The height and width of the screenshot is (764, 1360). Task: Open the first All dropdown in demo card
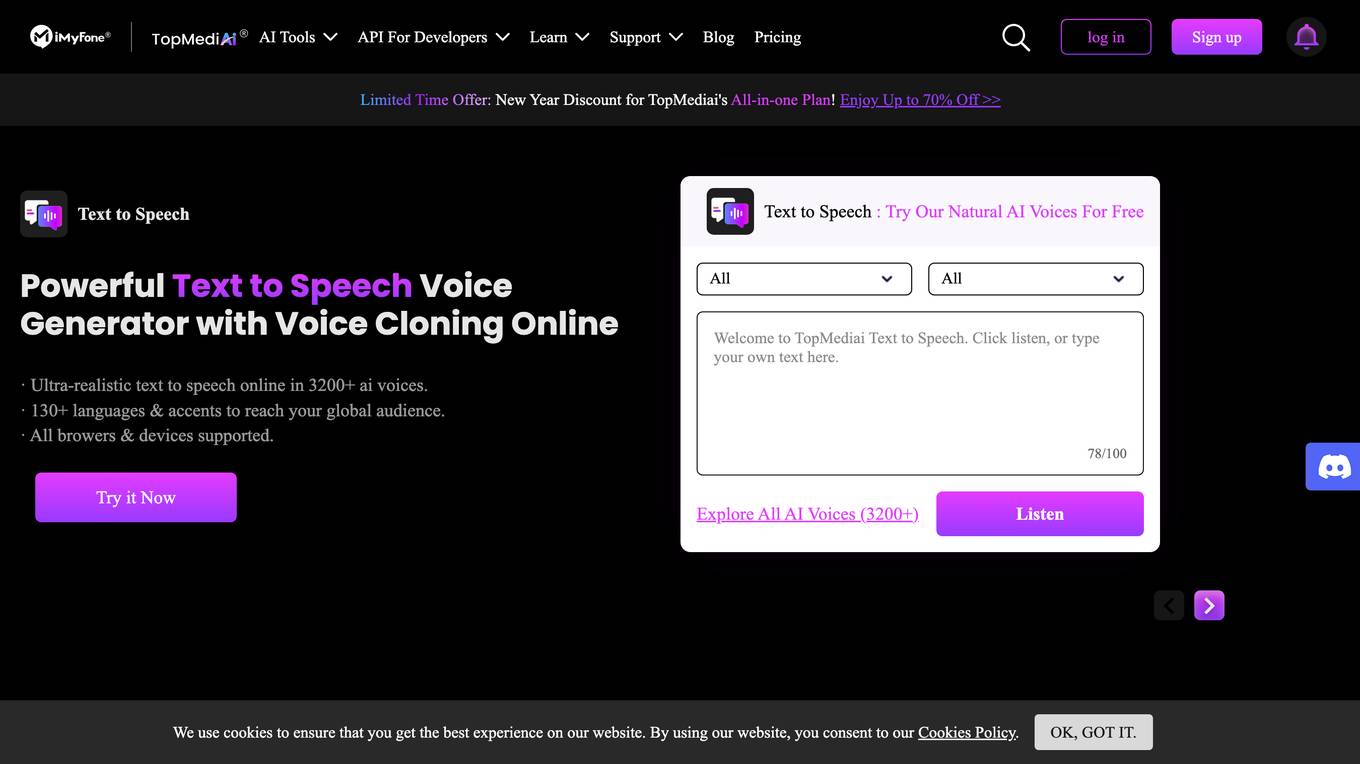pos(804,279)
